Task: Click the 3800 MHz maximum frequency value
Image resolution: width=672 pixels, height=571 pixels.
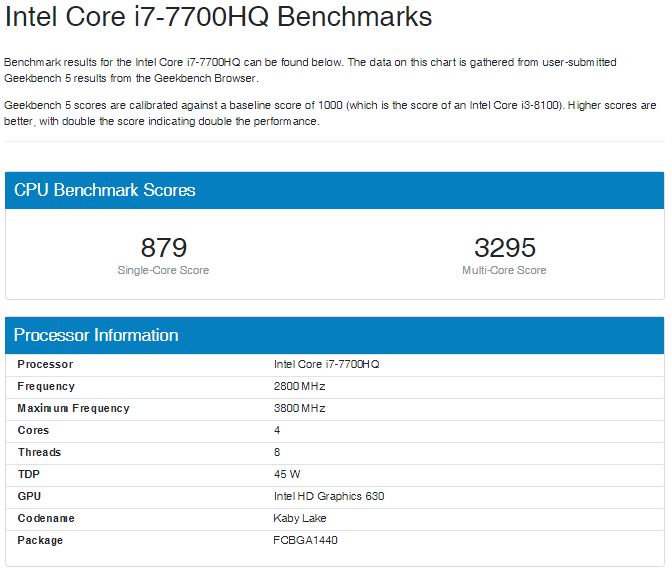Action: point(299,408)
